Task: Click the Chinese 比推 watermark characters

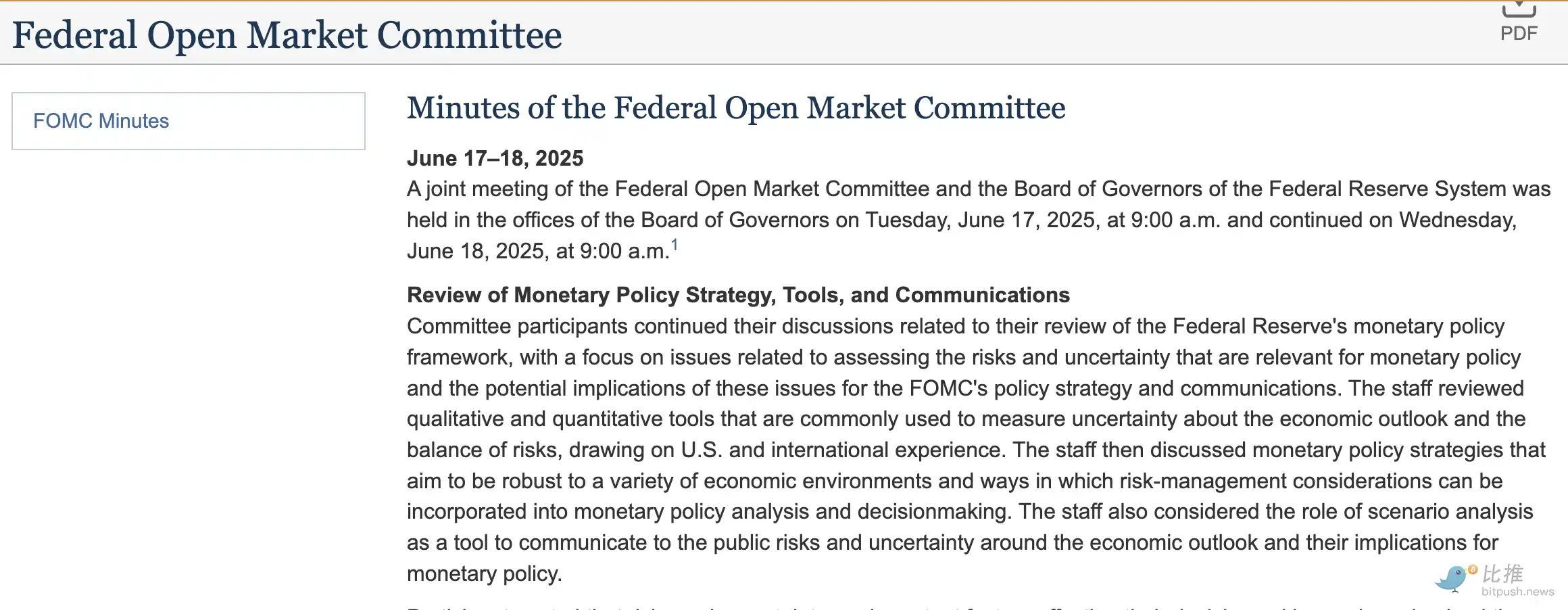Action: click(x=1502, y=573)
